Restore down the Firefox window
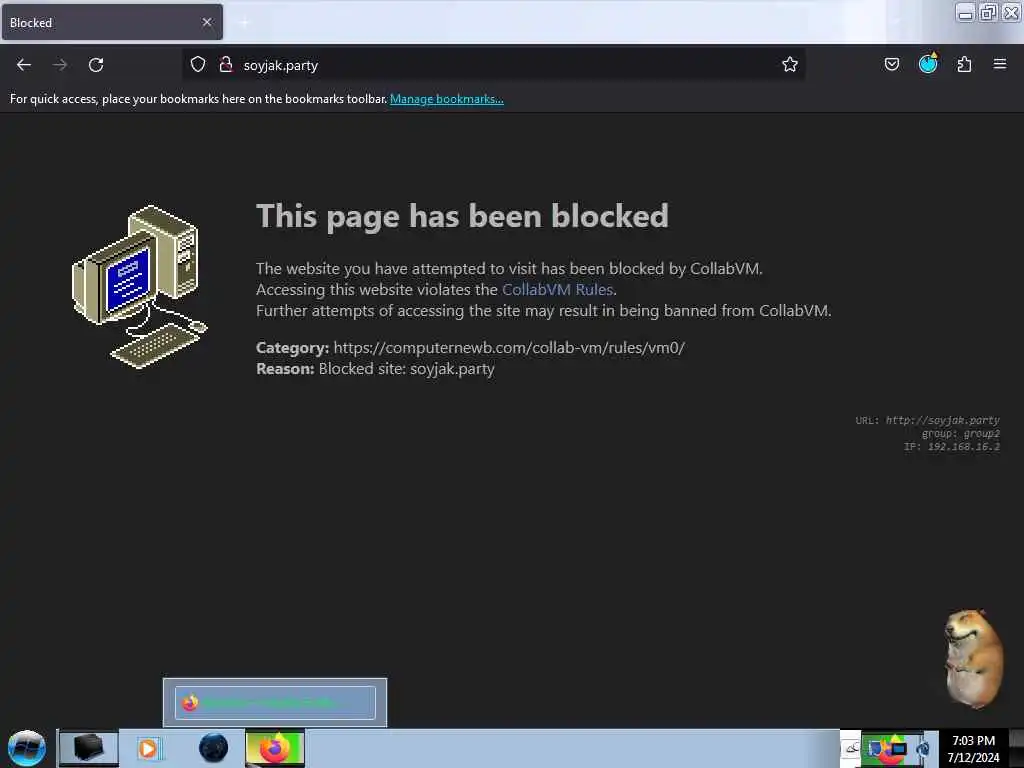 (988, 13)
